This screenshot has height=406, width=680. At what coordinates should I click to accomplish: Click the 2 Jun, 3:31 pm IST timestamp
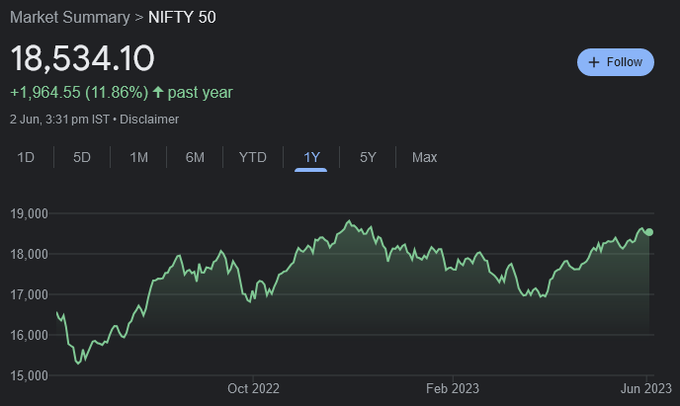coord(59,119)
